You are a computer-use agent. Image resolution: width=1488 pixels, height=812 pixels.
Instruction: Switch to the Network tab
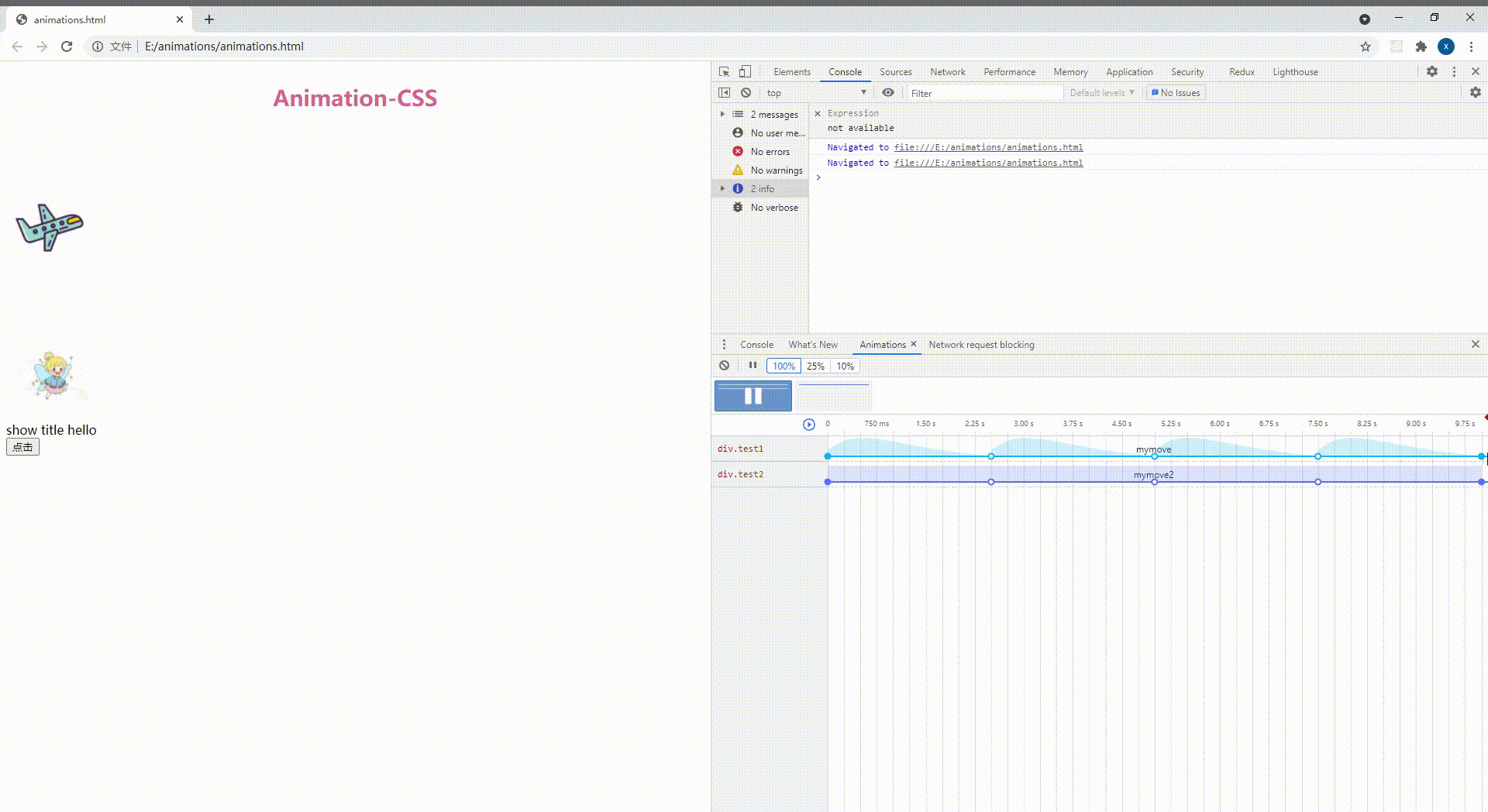947,72
